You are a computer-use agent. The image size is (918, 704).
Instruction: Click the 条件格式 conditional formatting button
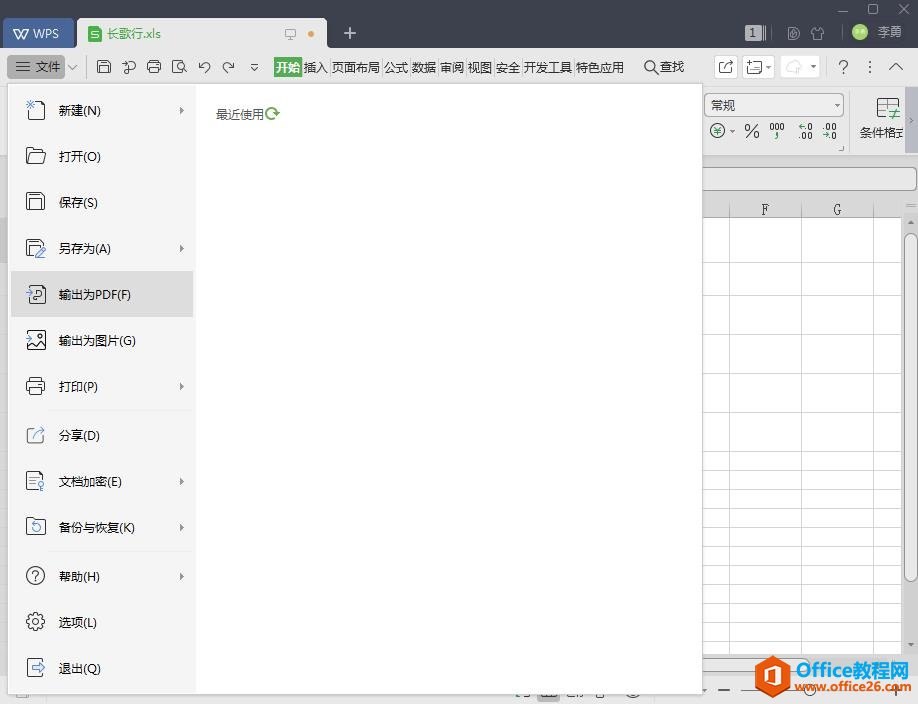coord(881,119)
